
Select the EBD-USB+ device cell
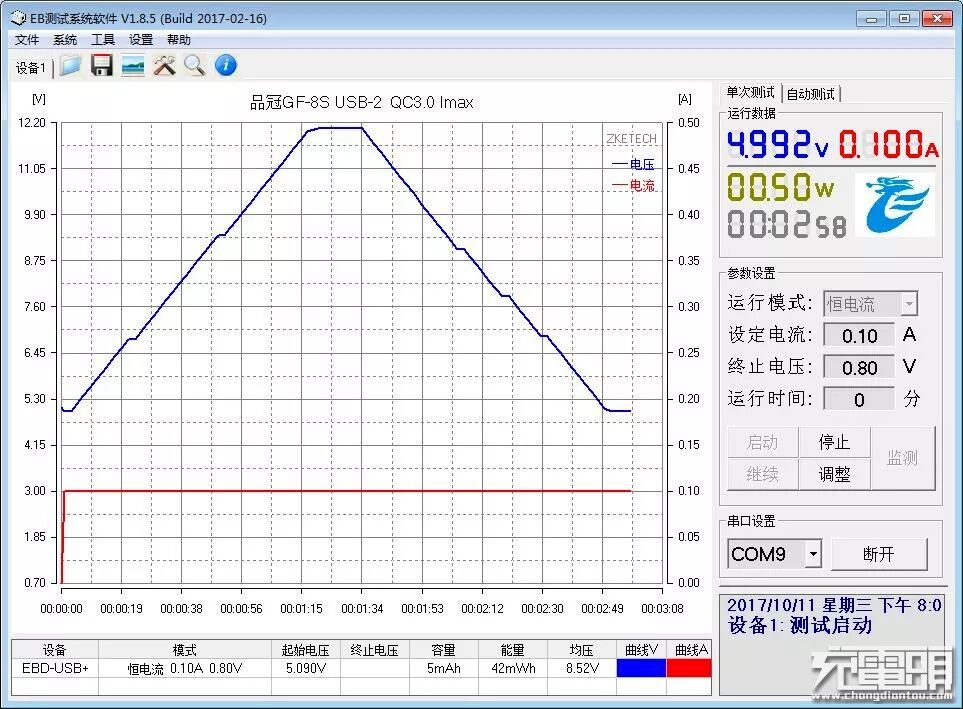coord(55,668)
